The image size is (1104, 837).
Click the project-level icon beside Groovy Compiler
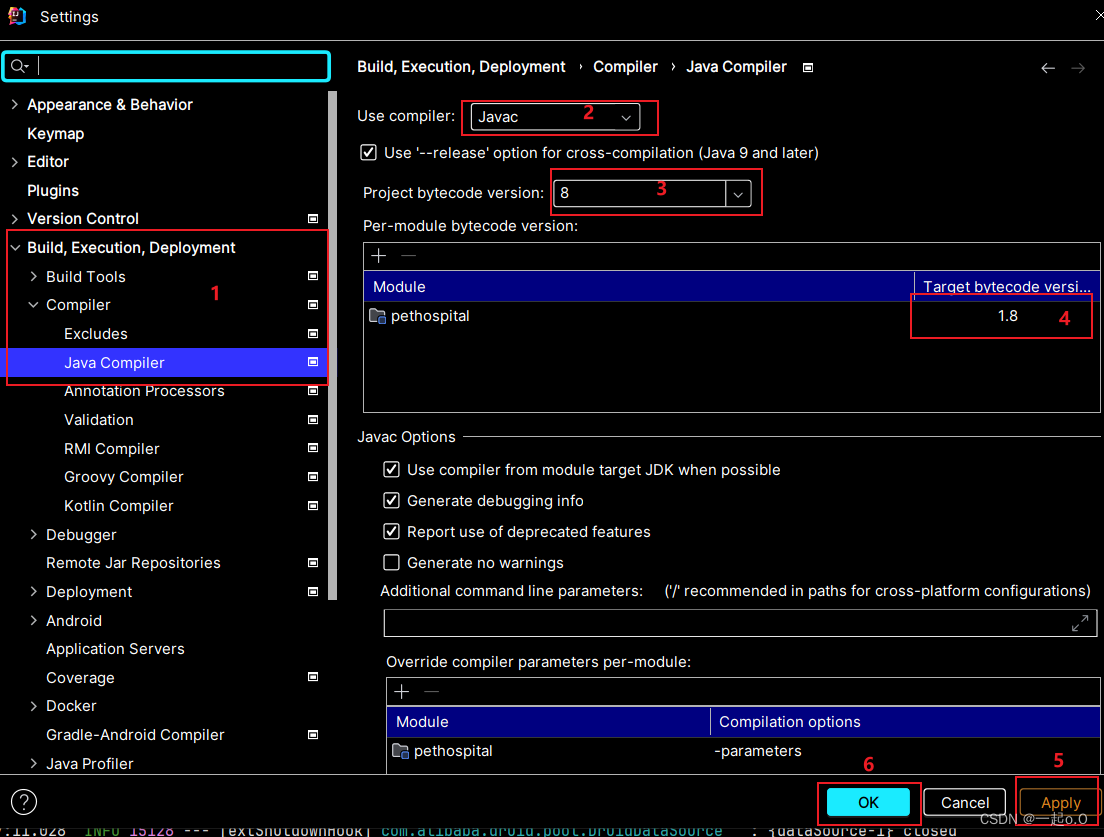pyautogui.click(x=313, y=477)
